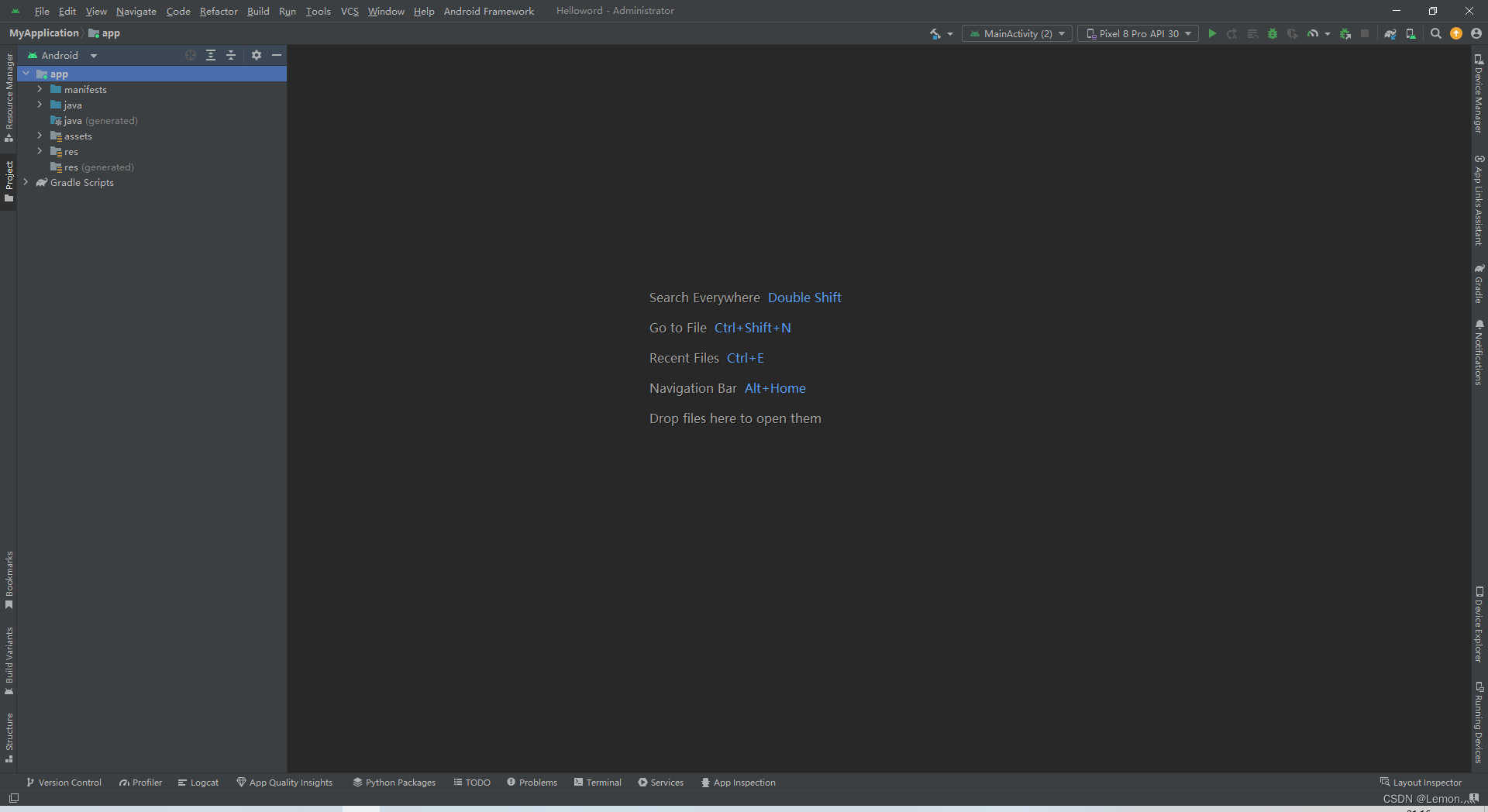Open the App Inspection tool window

tap(738, 783)
